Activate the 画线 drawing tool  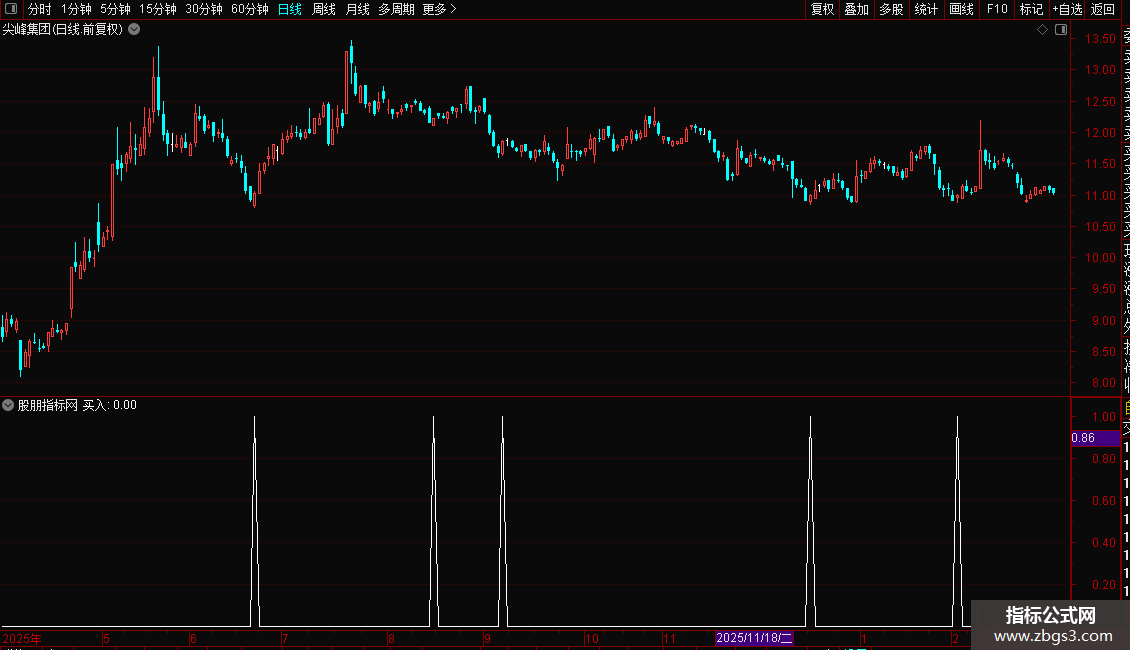click(961, 9)
